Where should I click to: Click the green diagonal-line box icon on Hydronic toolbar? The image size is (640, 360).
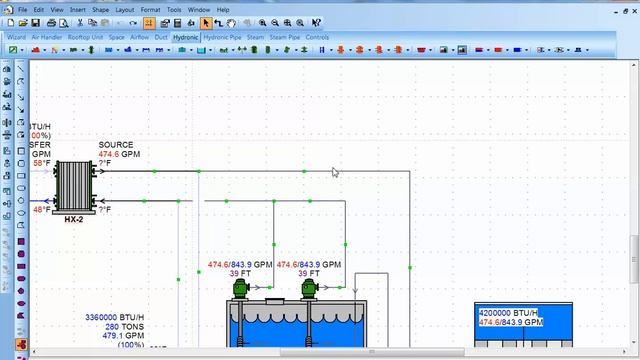tap(13, 50)
